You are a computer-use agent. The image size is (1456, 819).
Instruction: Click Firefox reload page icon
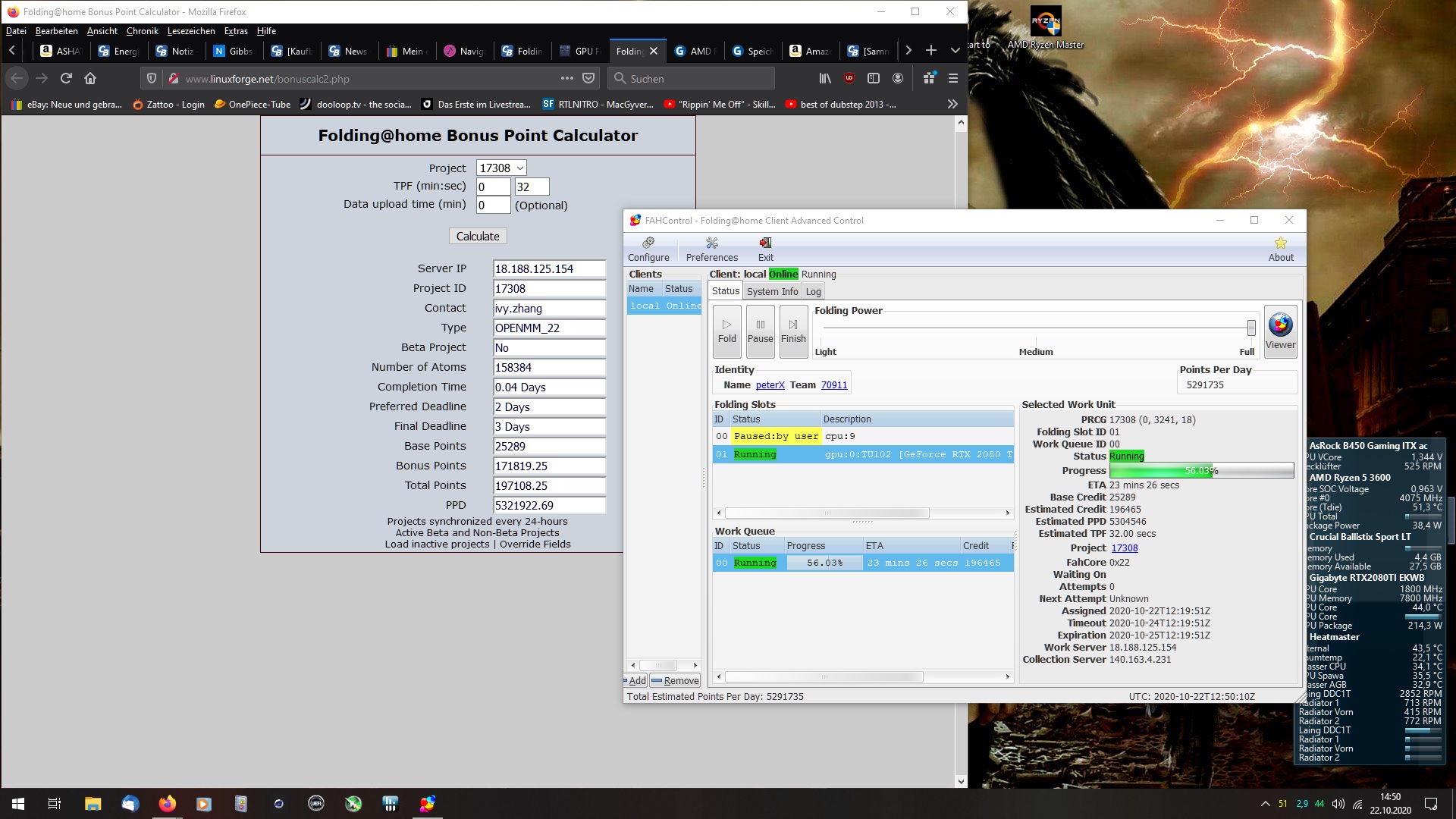(x=66, y=78)
